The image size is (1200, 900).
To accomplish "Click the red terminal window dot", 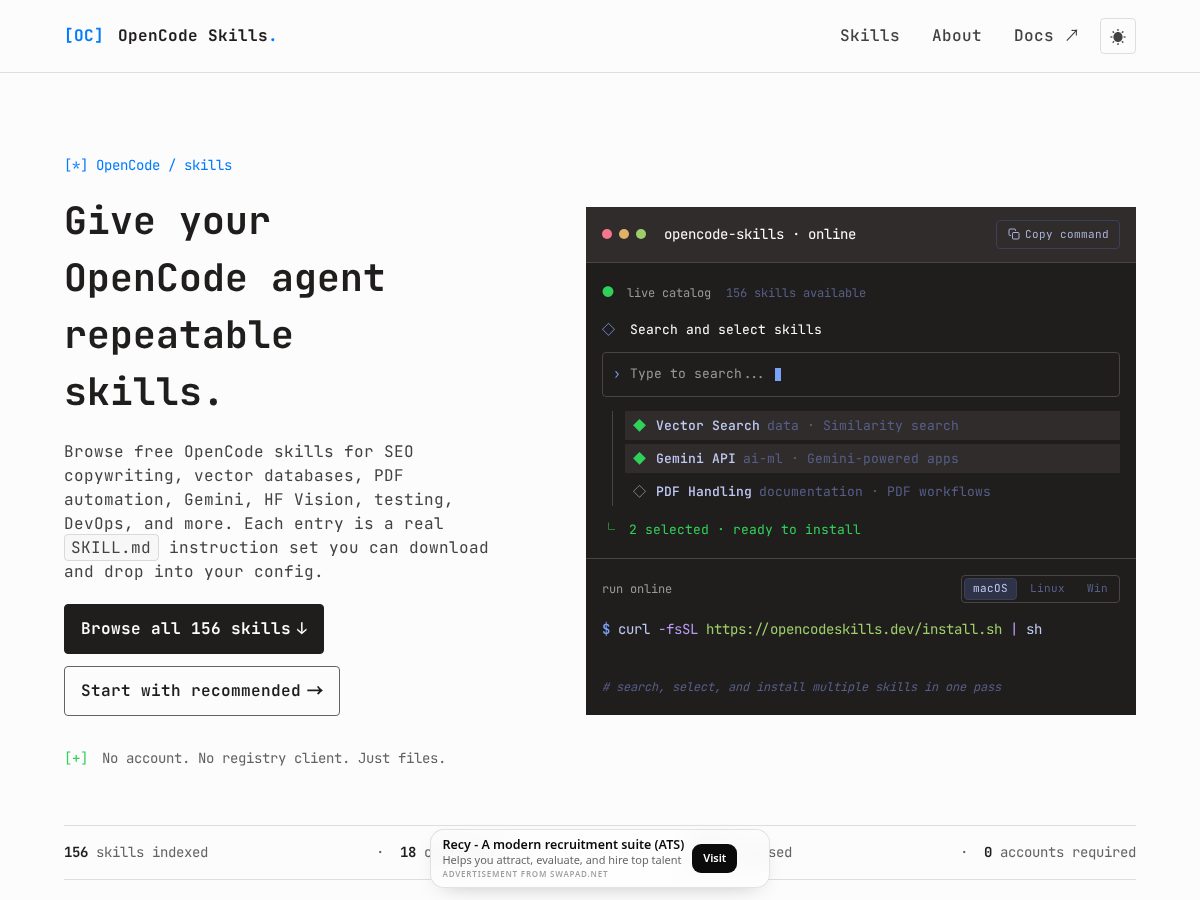I will tap(607, 234).
